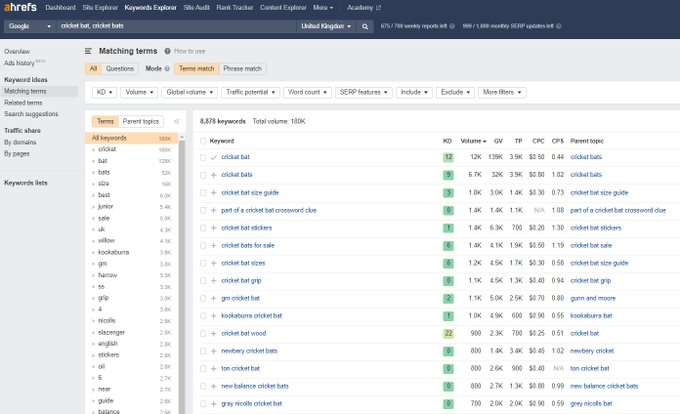Add 'kookaburra cricket bat' with plus icon

[213, 316]
